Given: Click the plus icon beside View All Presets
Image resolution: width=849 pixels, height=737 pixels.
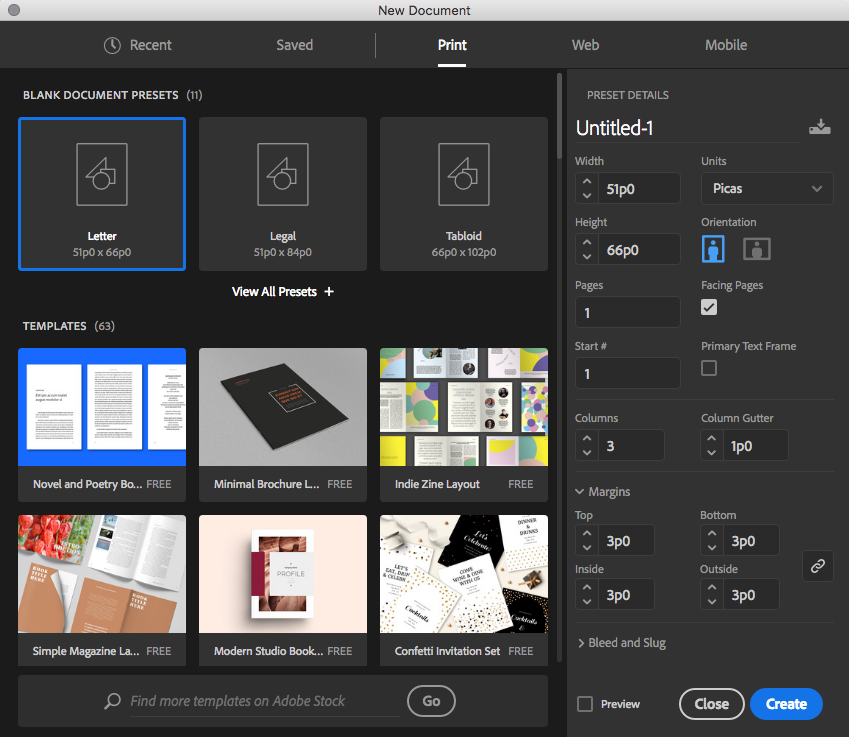Looking at the screenshot, I should point(329,291).
